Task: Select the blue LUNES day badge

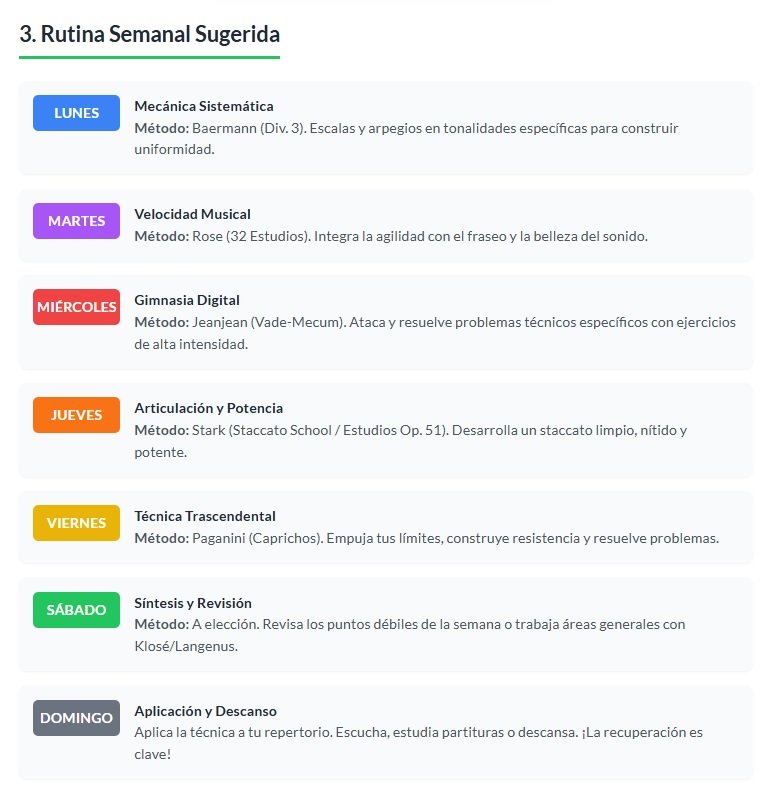Action: click(76, 113)
